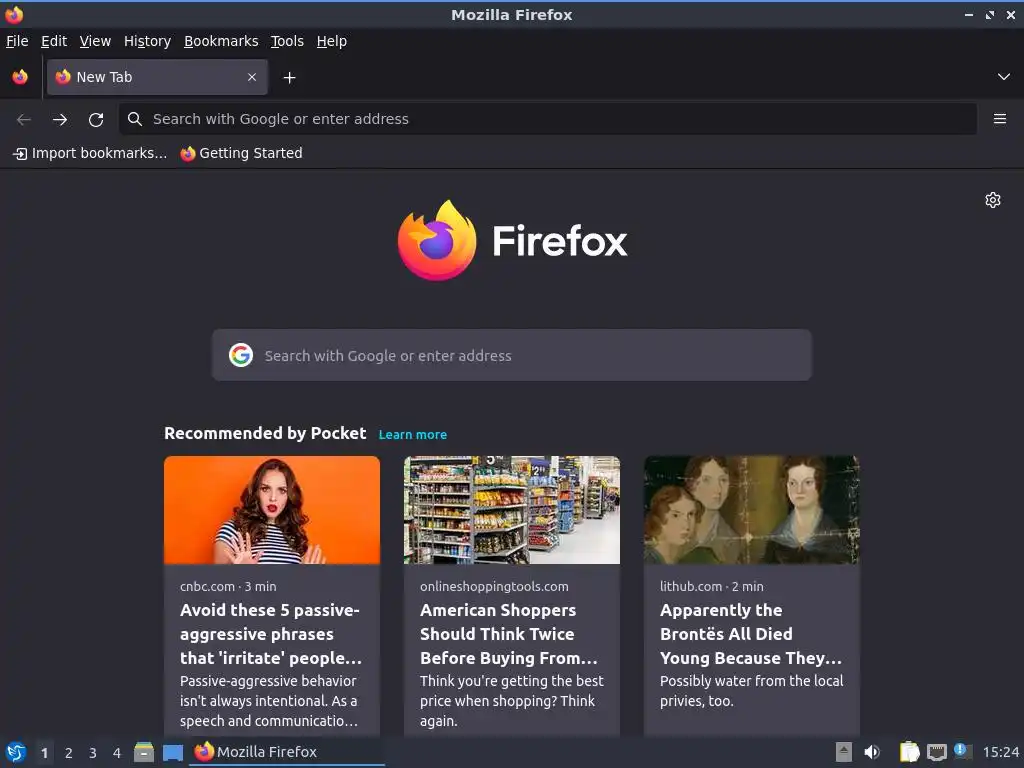This screenshot has height=768, width=1024.
Task: Reload the current page
Action: [x=96, y=119]
